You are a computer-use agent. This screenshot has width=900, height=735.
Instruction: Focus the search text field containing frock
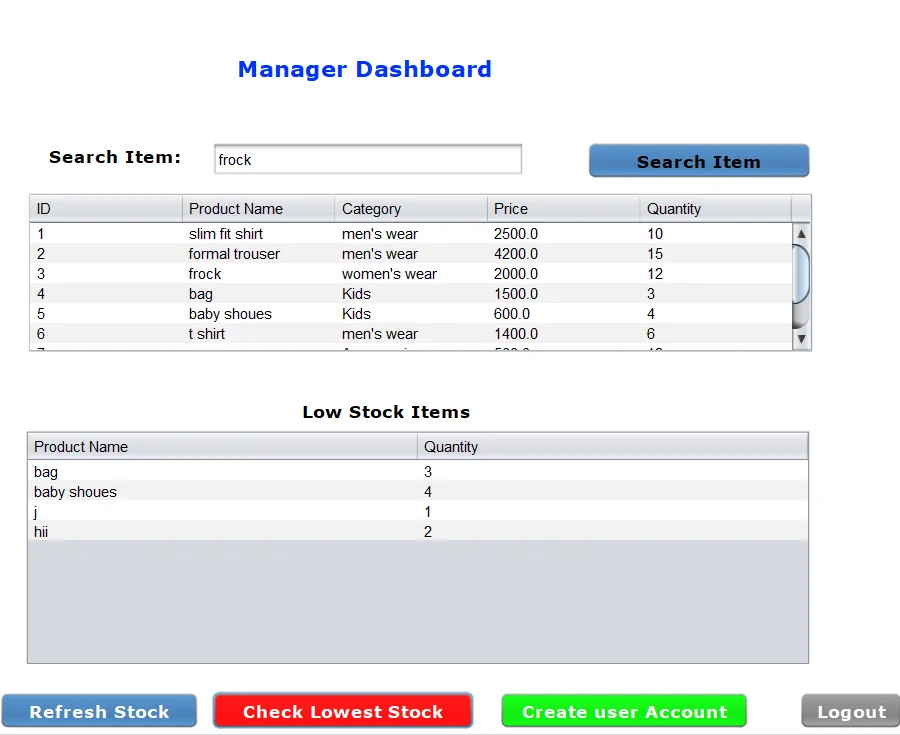pyautogui.click(x=368, y=159)
